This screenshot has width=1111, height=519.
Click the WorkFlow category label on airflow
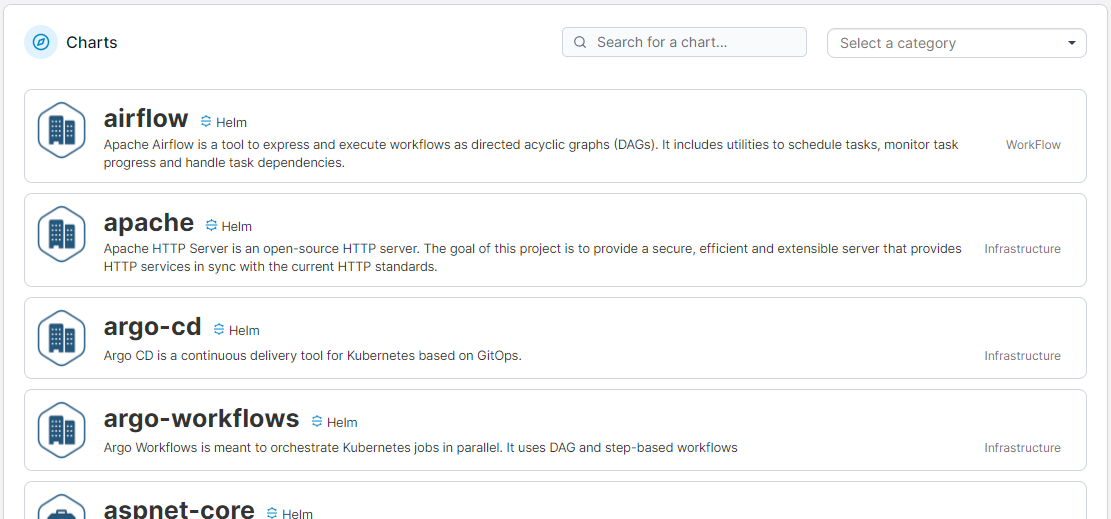[x=1033, y=145]
